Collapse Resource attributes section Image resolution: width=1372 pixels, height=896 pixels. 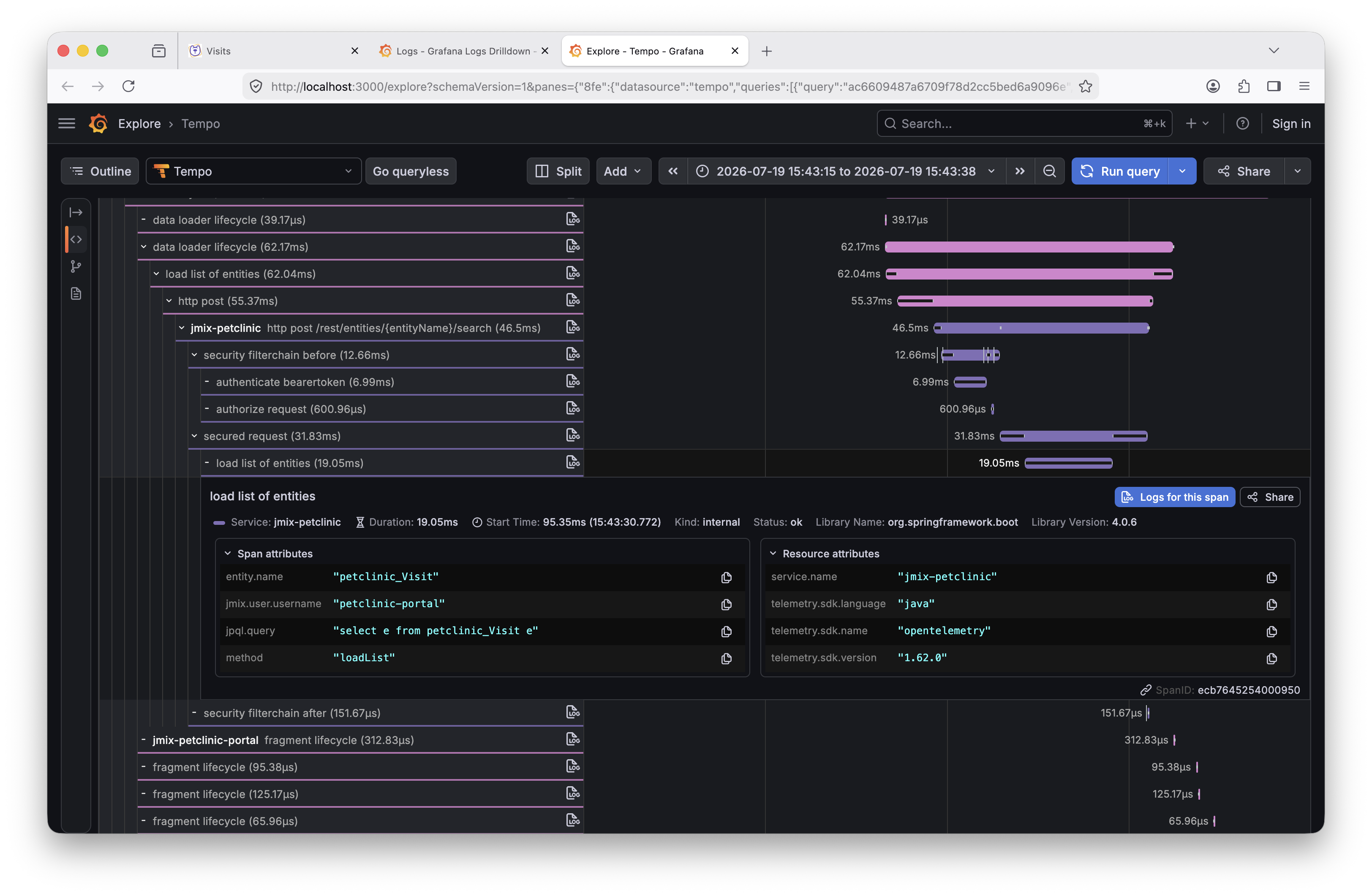click(773, 553)
